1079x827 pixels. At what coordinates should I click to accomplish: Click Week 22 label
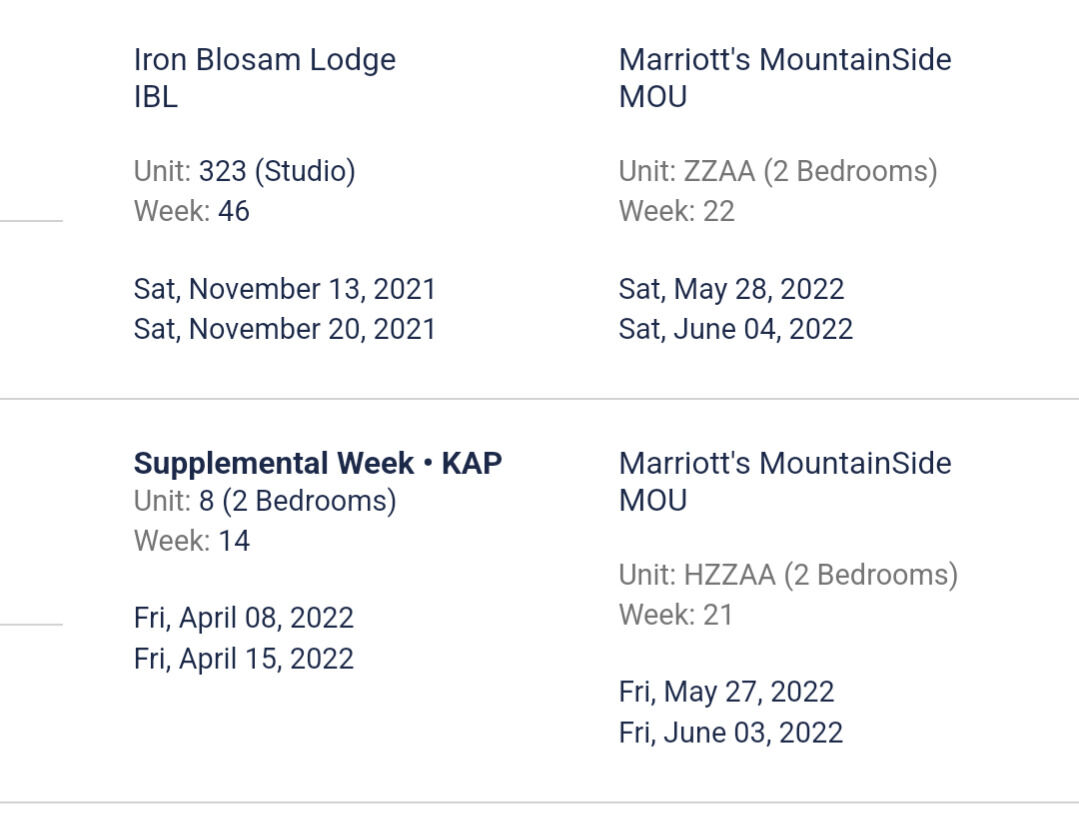pyautogui.click(x=677, y=212)
